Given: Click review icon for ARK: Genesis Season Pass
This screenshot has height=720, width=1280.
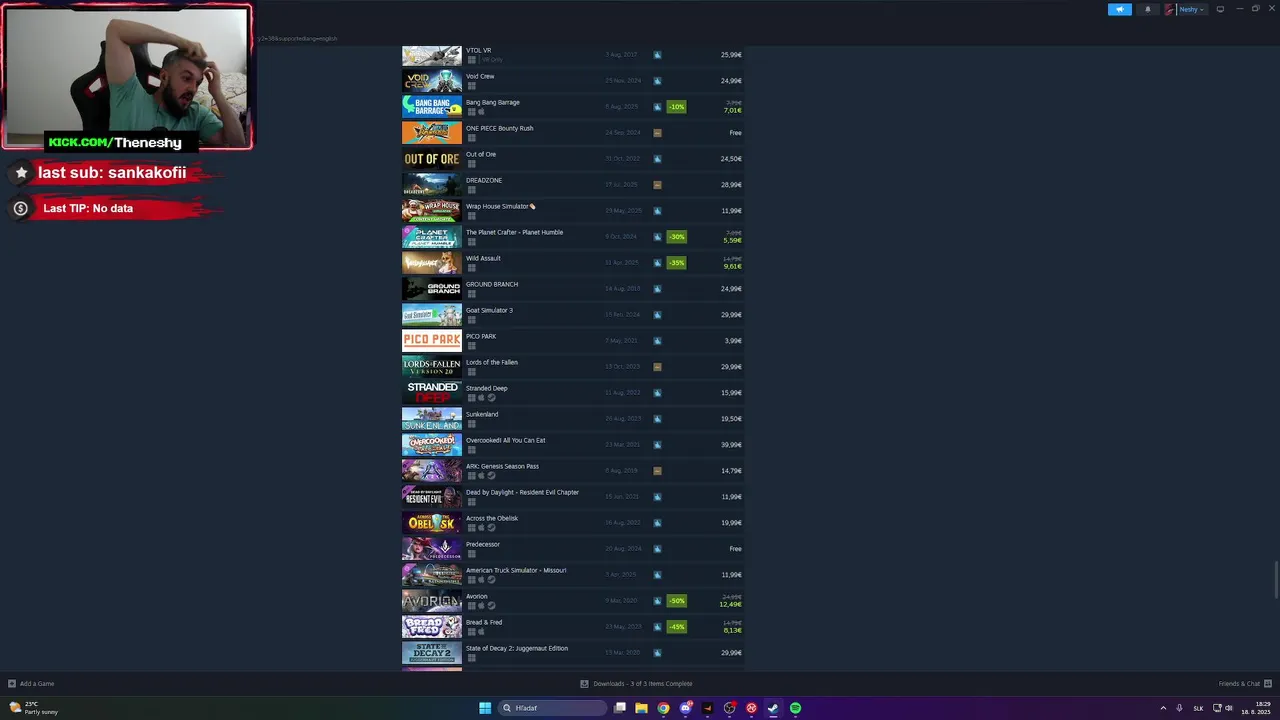Looking at the screenshot, I should tap(657, 471).
